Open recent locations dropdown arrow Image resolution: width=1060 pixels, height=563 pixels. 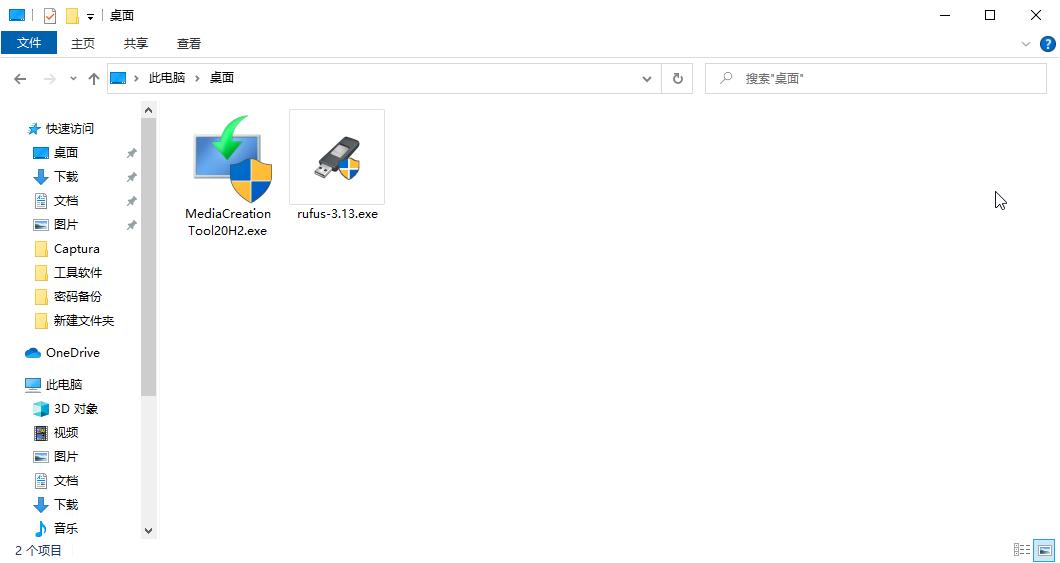[x=73, y=79]
